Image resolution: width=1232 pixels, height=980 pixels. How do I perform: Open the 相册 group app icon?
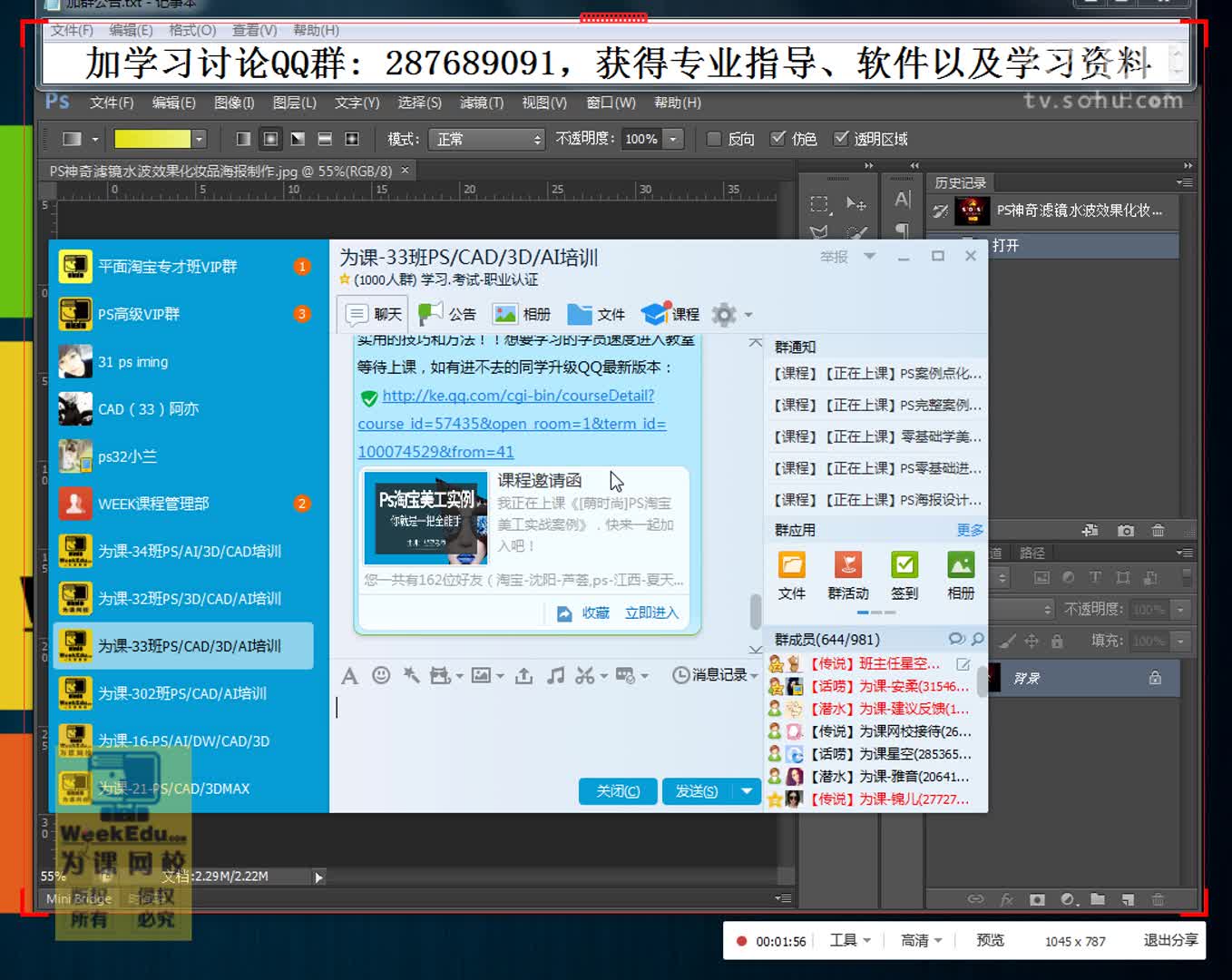click(961, 565)
